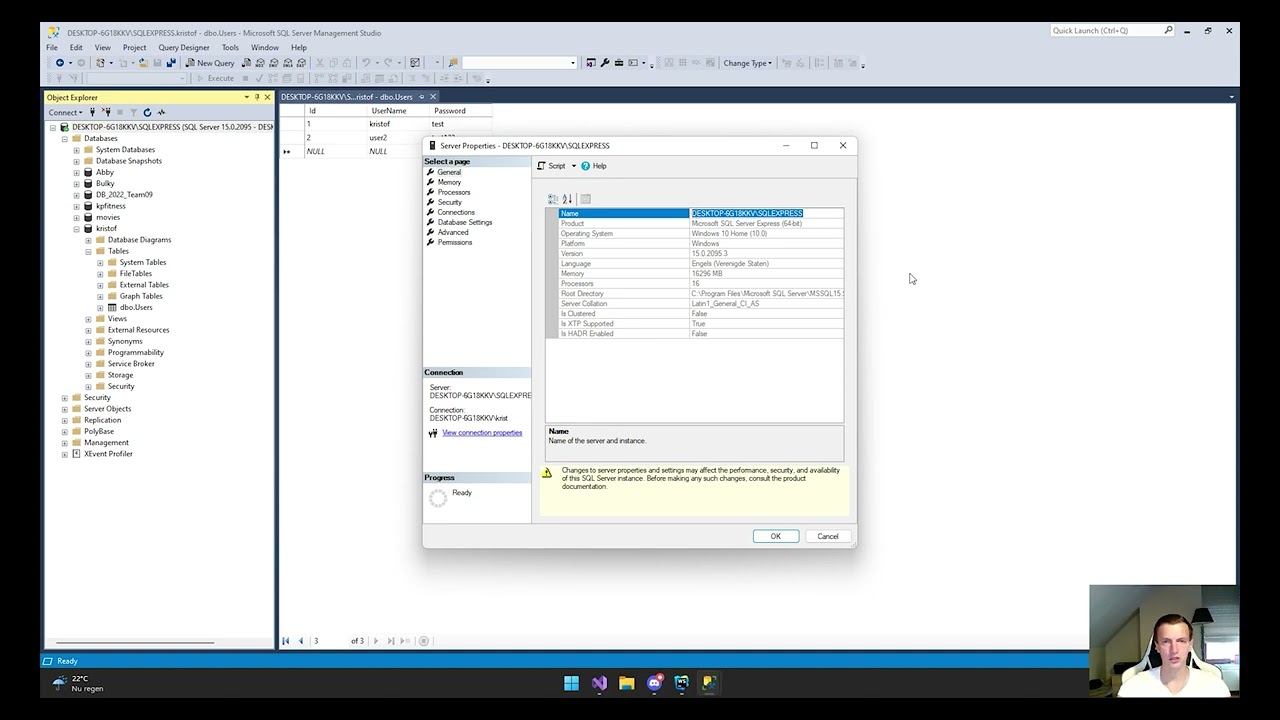
Task: Open Discord from the taskbar
Action: (x=655, y=683)
